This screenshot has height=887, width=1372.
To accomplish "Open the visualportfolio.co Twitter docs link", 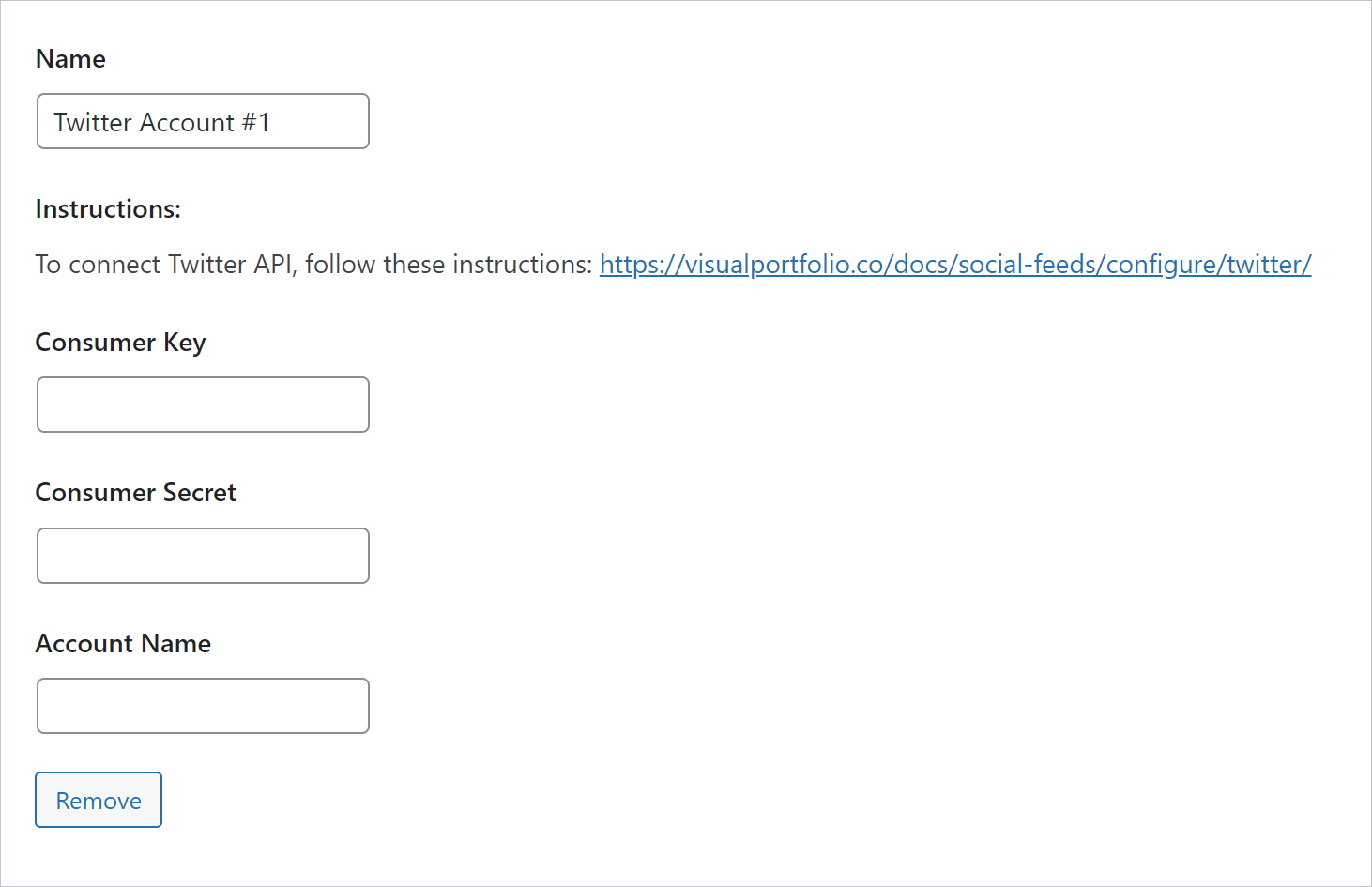I will tap(955, 265).
